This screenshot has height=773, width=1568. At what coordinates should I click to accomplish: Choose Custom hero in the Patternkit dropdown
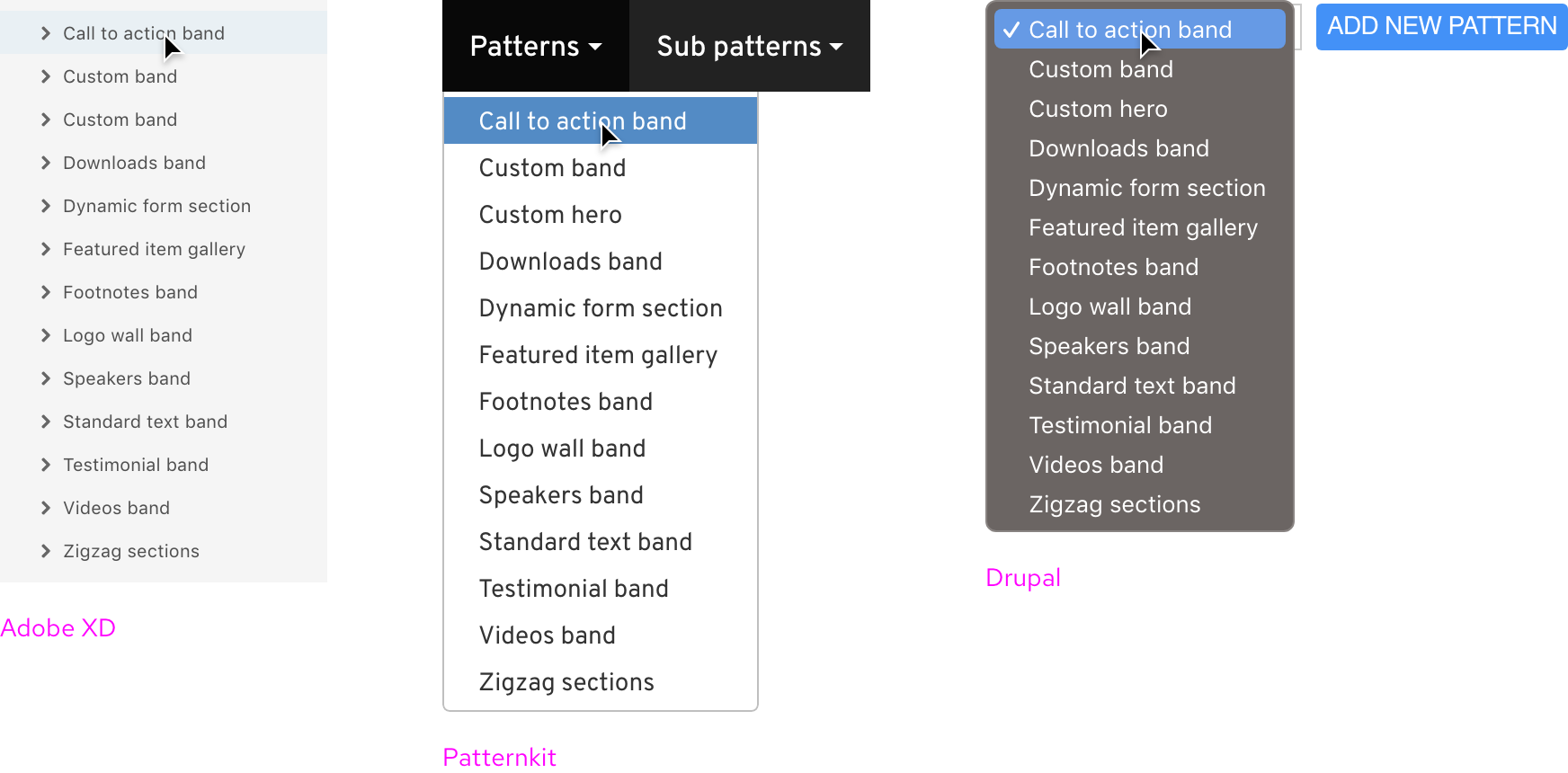click(550, 215)
